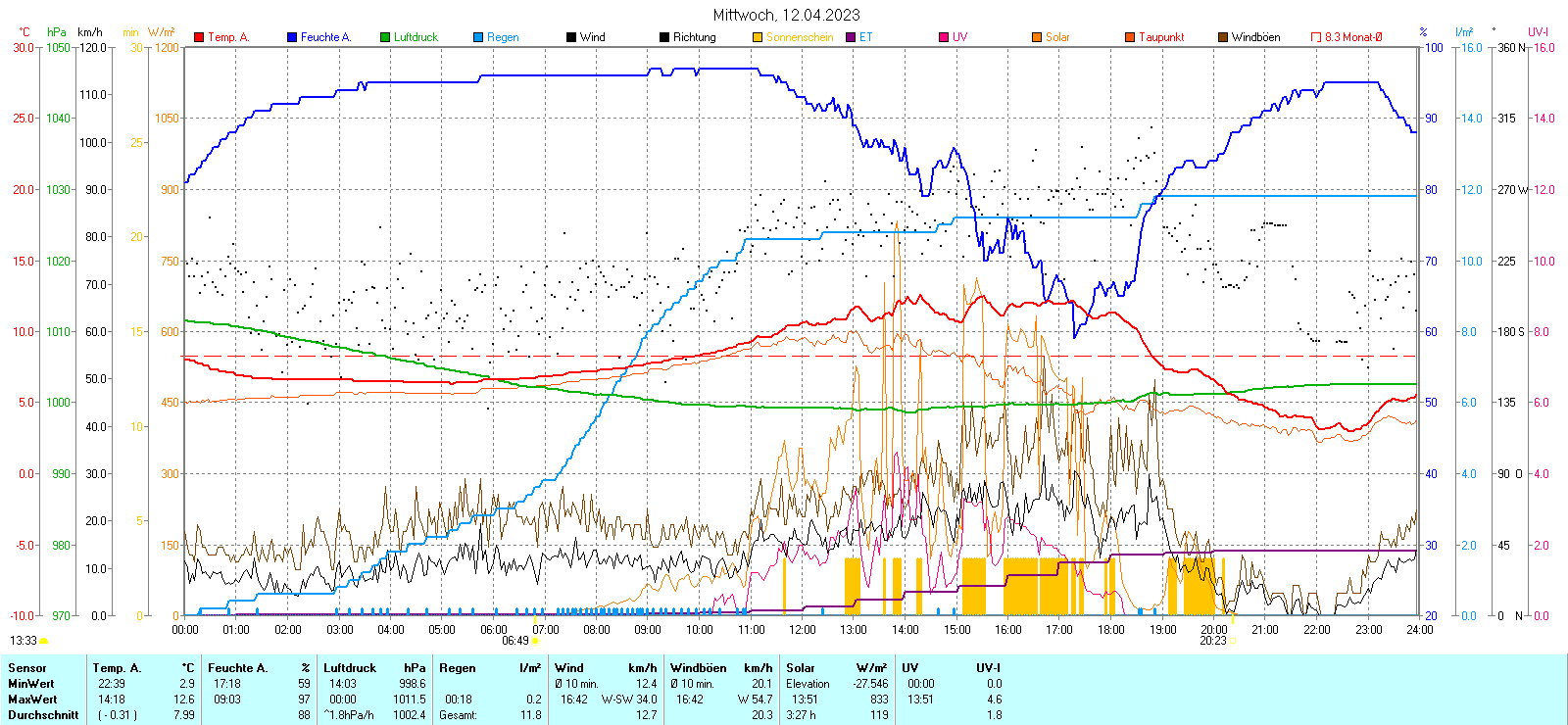The image size is (1568, 725).
Task: Click the hPa axis unit label
Action: click(57, 32)
